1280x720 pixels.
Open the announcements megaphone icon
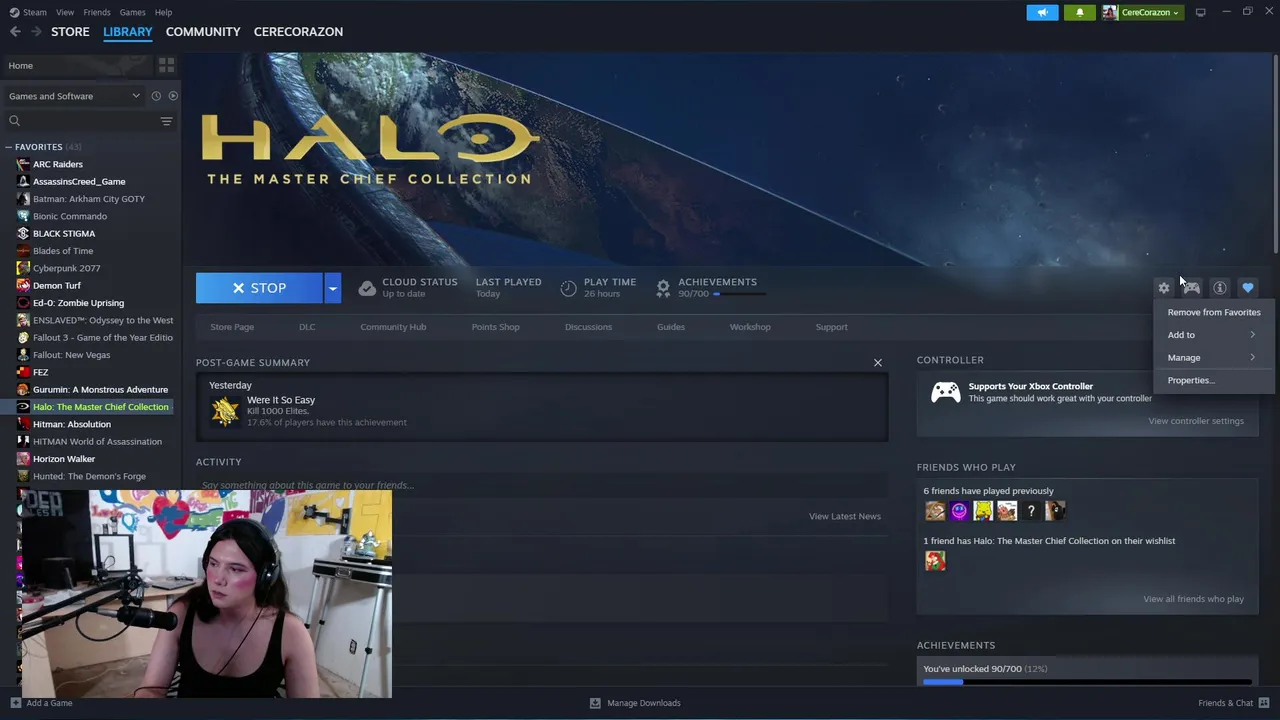pos(1042,12)
